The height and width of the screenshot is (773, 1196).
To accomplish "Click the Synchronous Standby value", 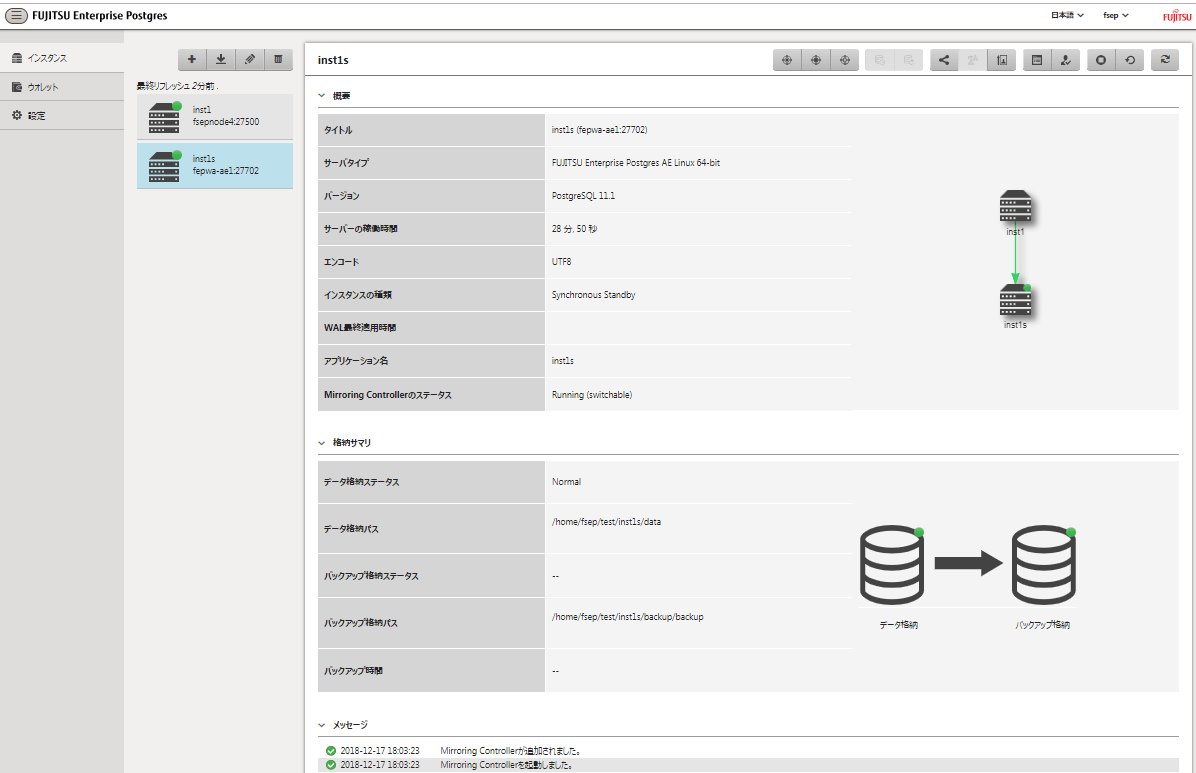I will [x=593, y=295].
